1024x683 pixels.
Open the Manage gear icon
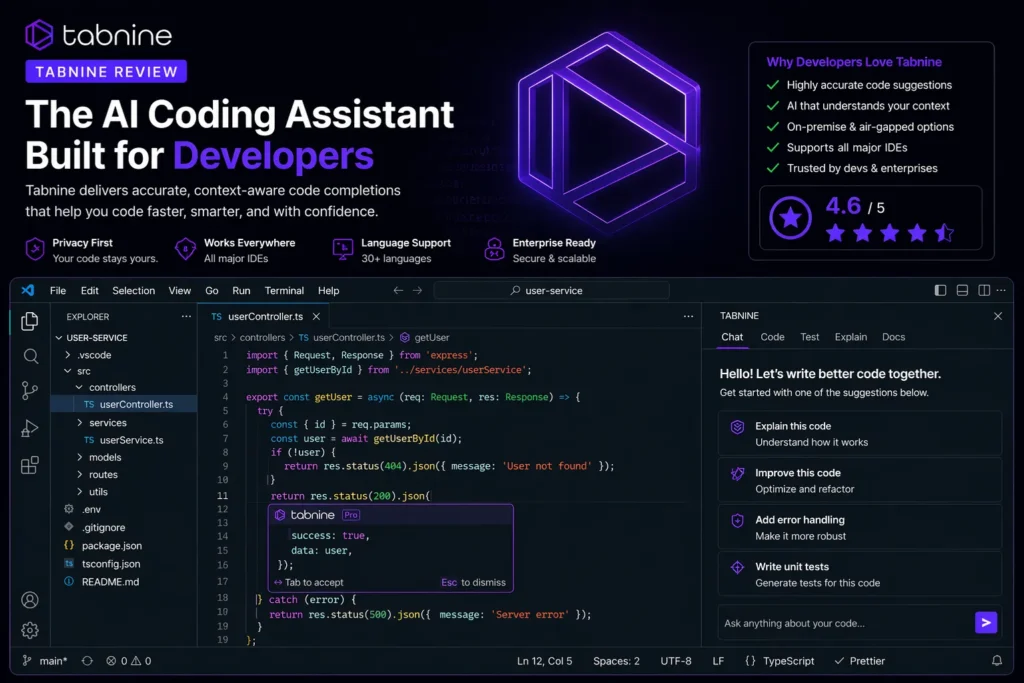(x=29, y=630)
